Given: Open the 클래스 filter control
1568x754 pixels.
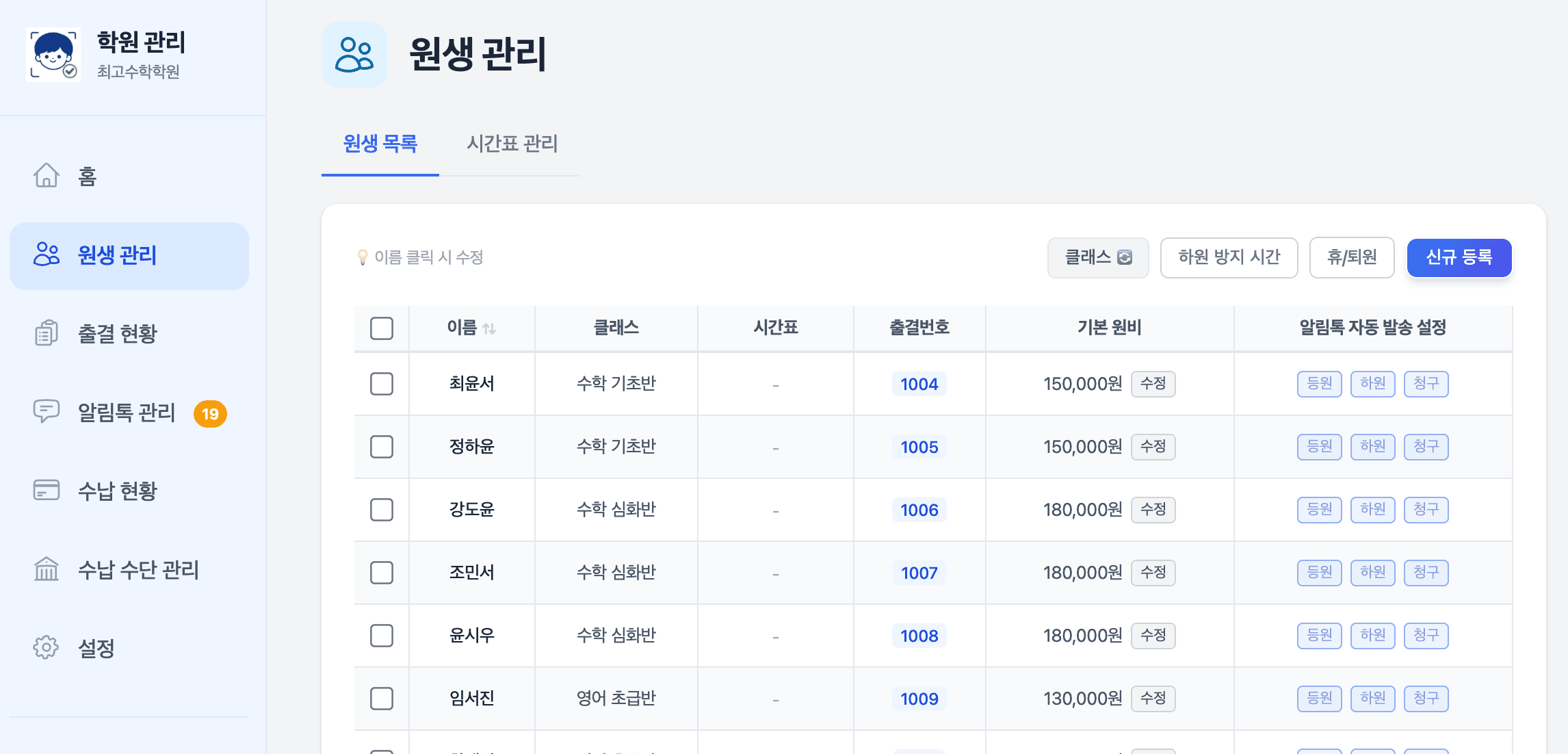Looking at the screenshot, I should point(1097,257).
